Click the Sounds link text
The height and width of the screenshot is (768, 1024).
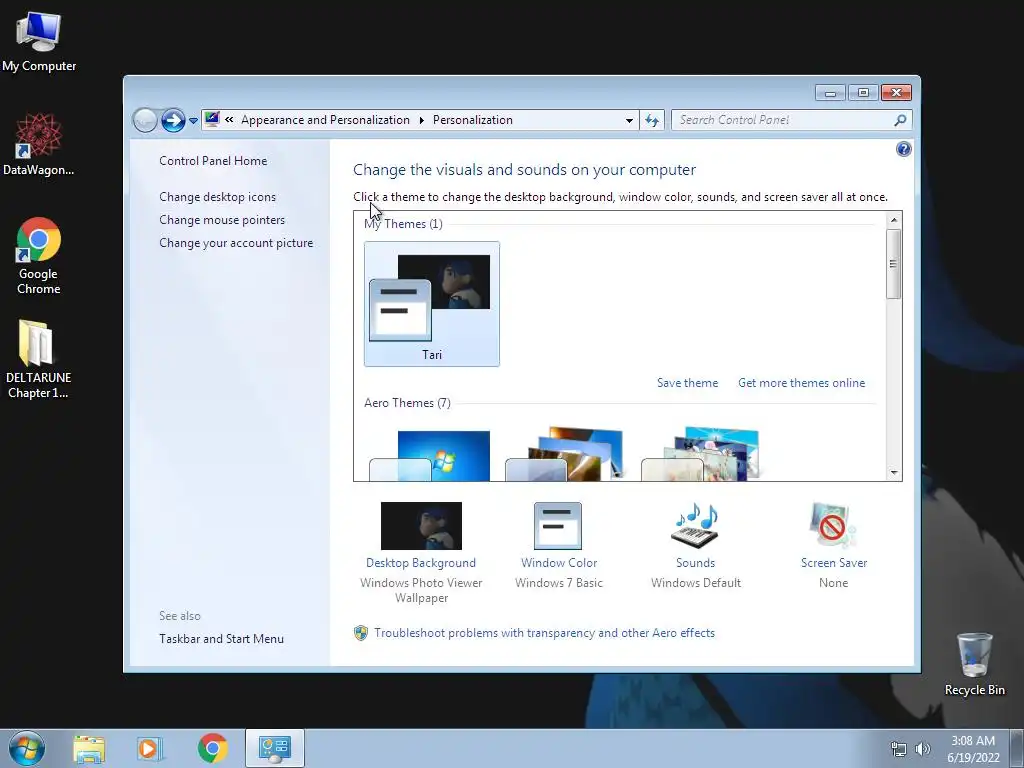(x=696, y=563)
